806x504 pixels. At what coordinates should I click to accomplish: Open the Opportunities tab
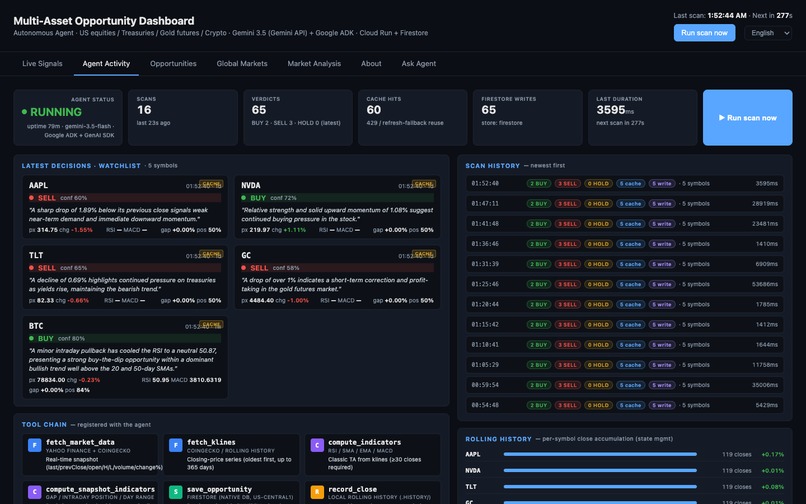click(173, 64)
